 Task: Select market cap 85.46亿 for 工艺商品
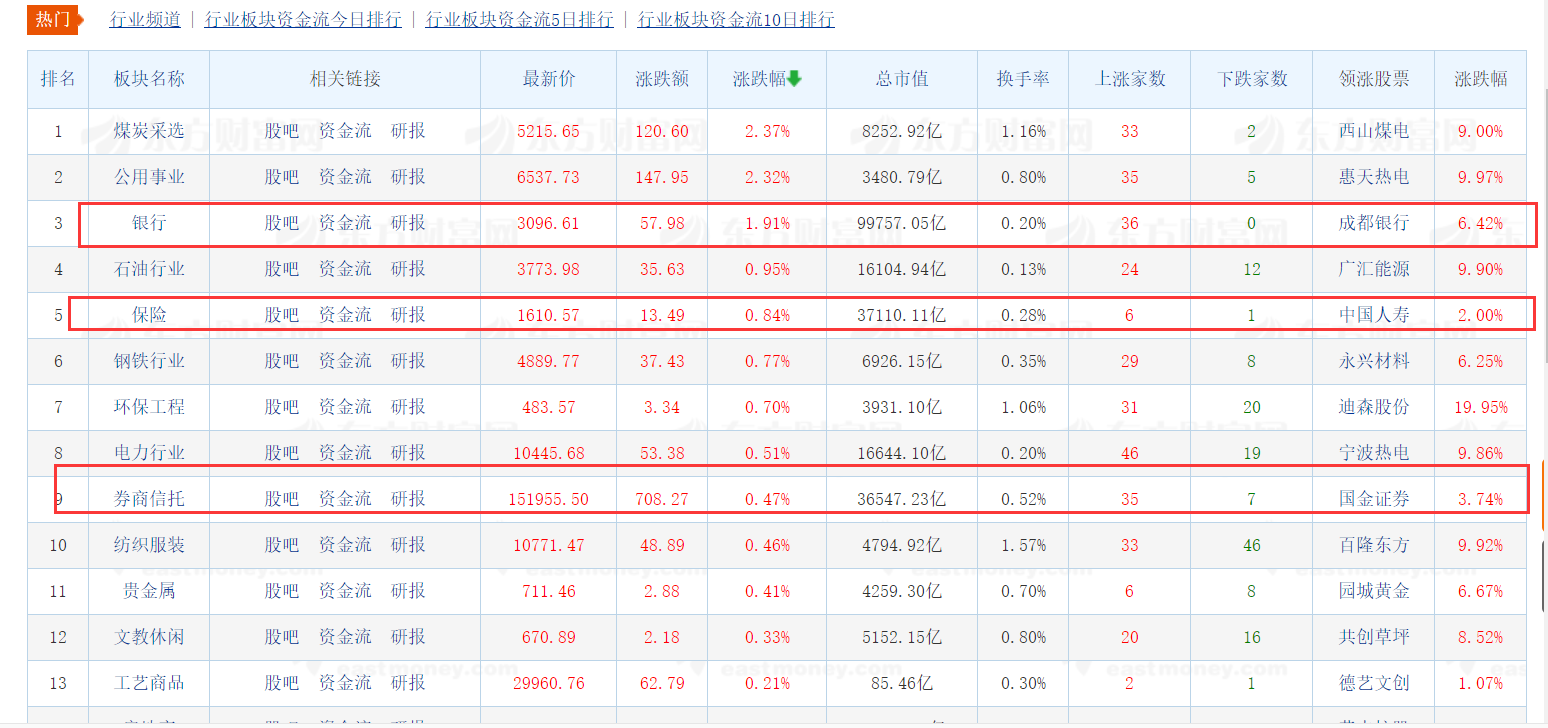[x=902, y=683]
